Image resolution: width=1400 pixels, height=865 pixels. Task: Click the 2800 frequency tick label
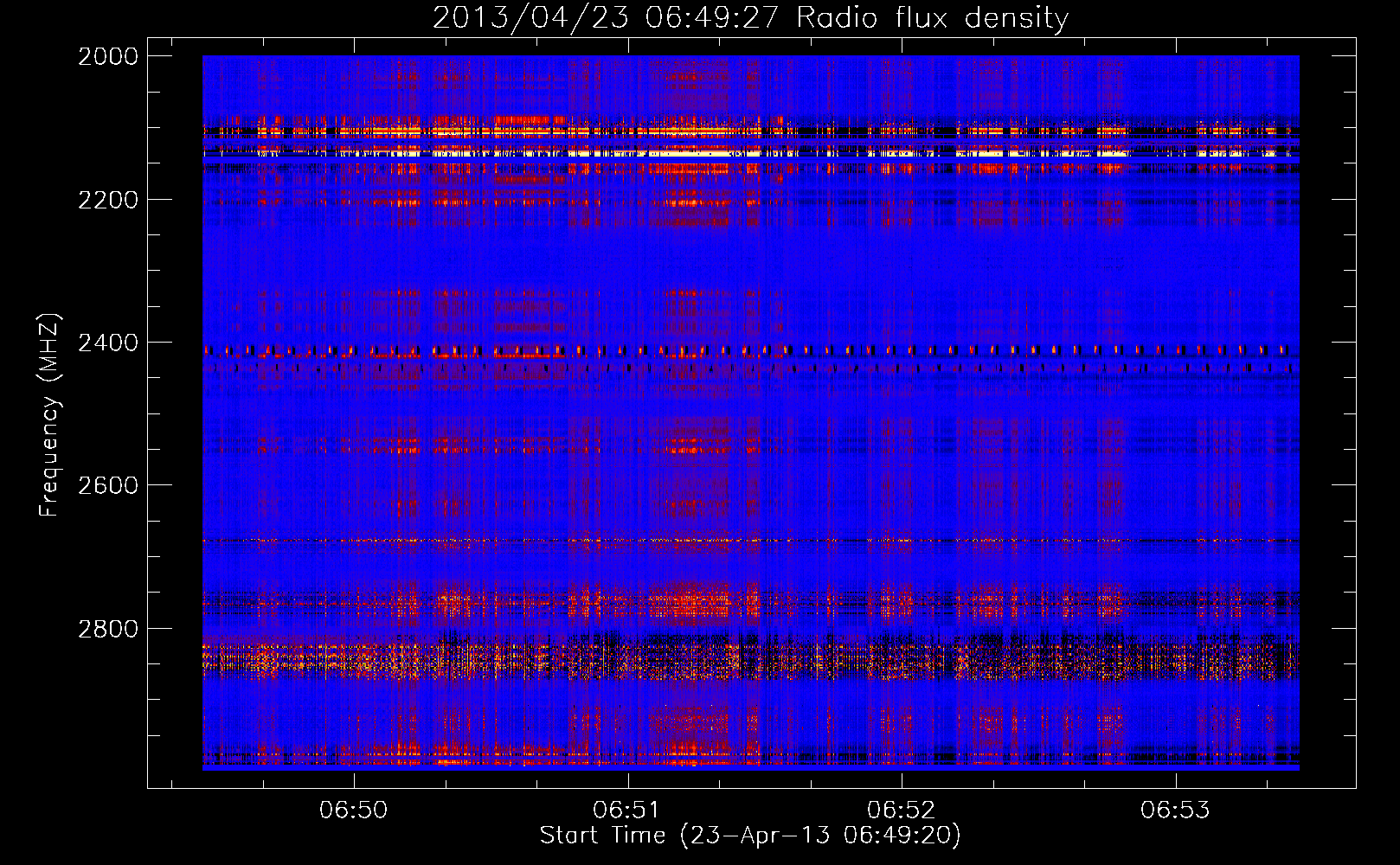[x=108, y=629]
